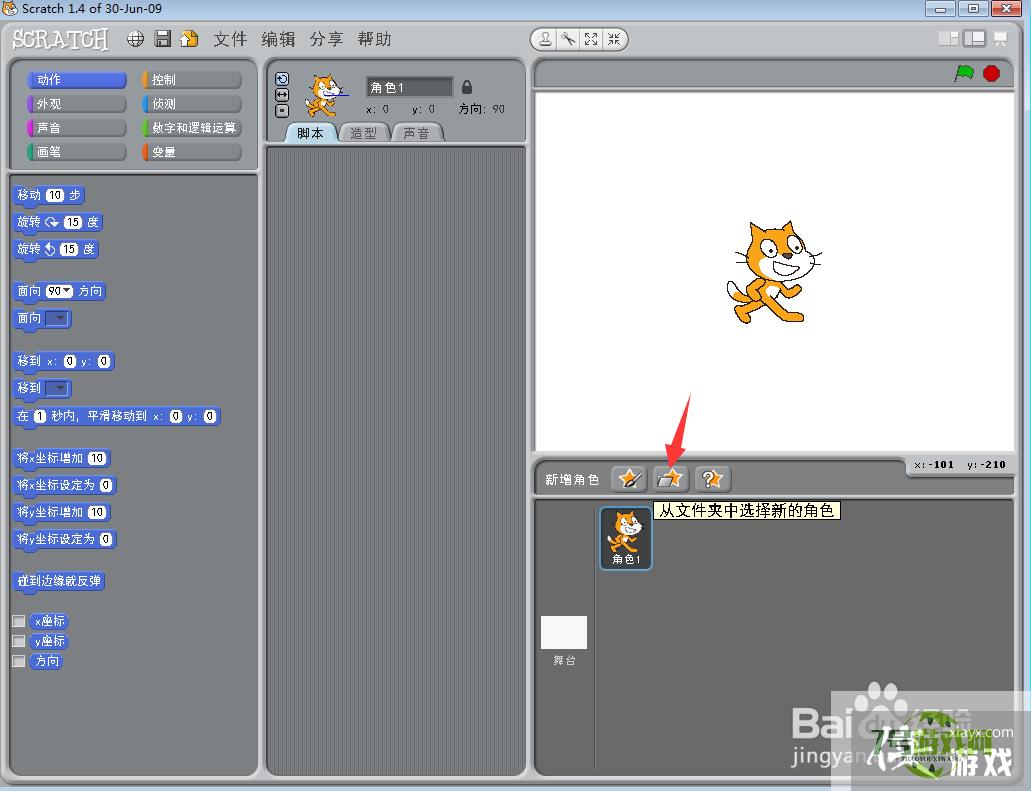Click the 0 value in 将y坐标设定为 block
This screenshot has height=791, width=1031.
click(106, 539)
